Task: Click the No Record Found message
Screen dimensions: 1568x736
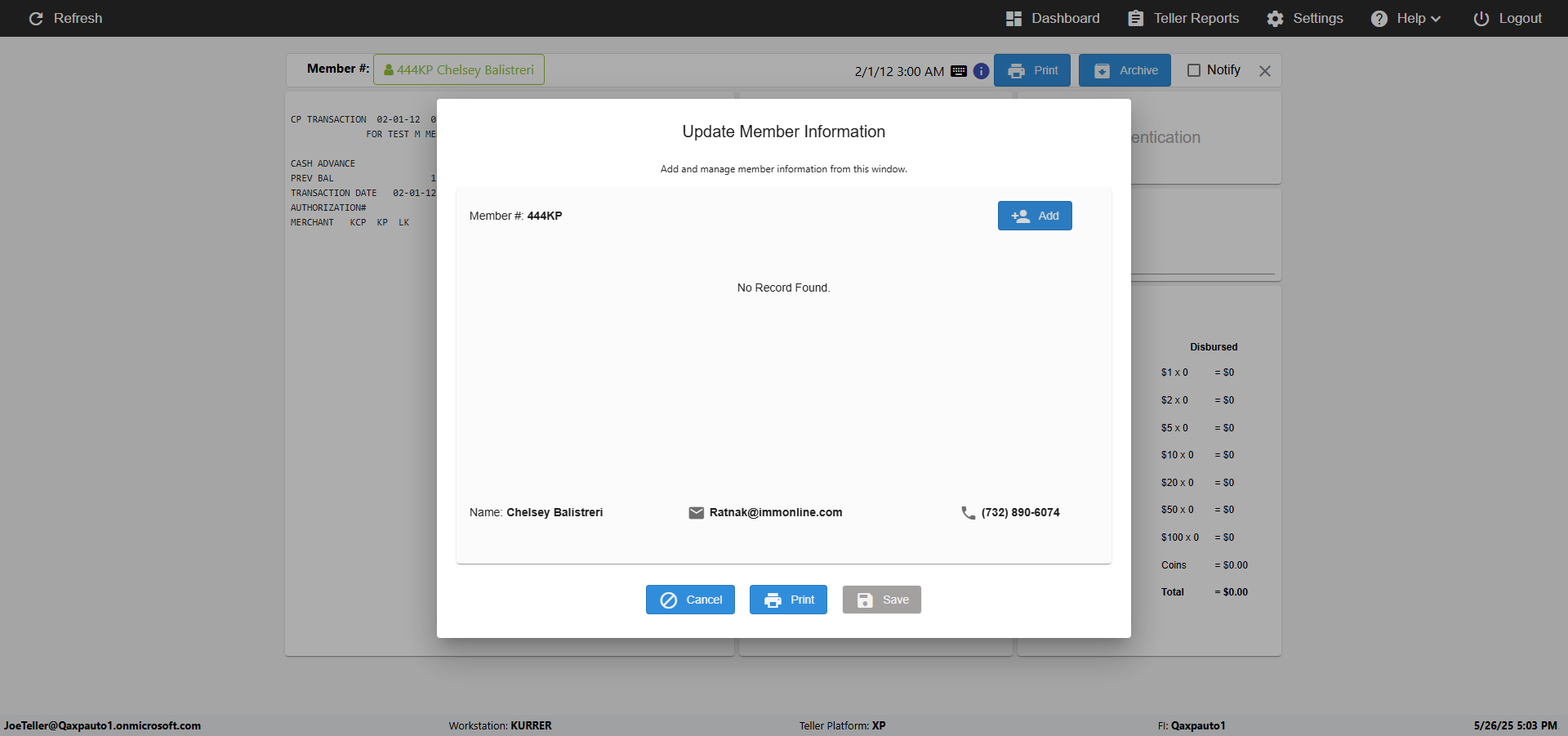Action: (784, 288)
